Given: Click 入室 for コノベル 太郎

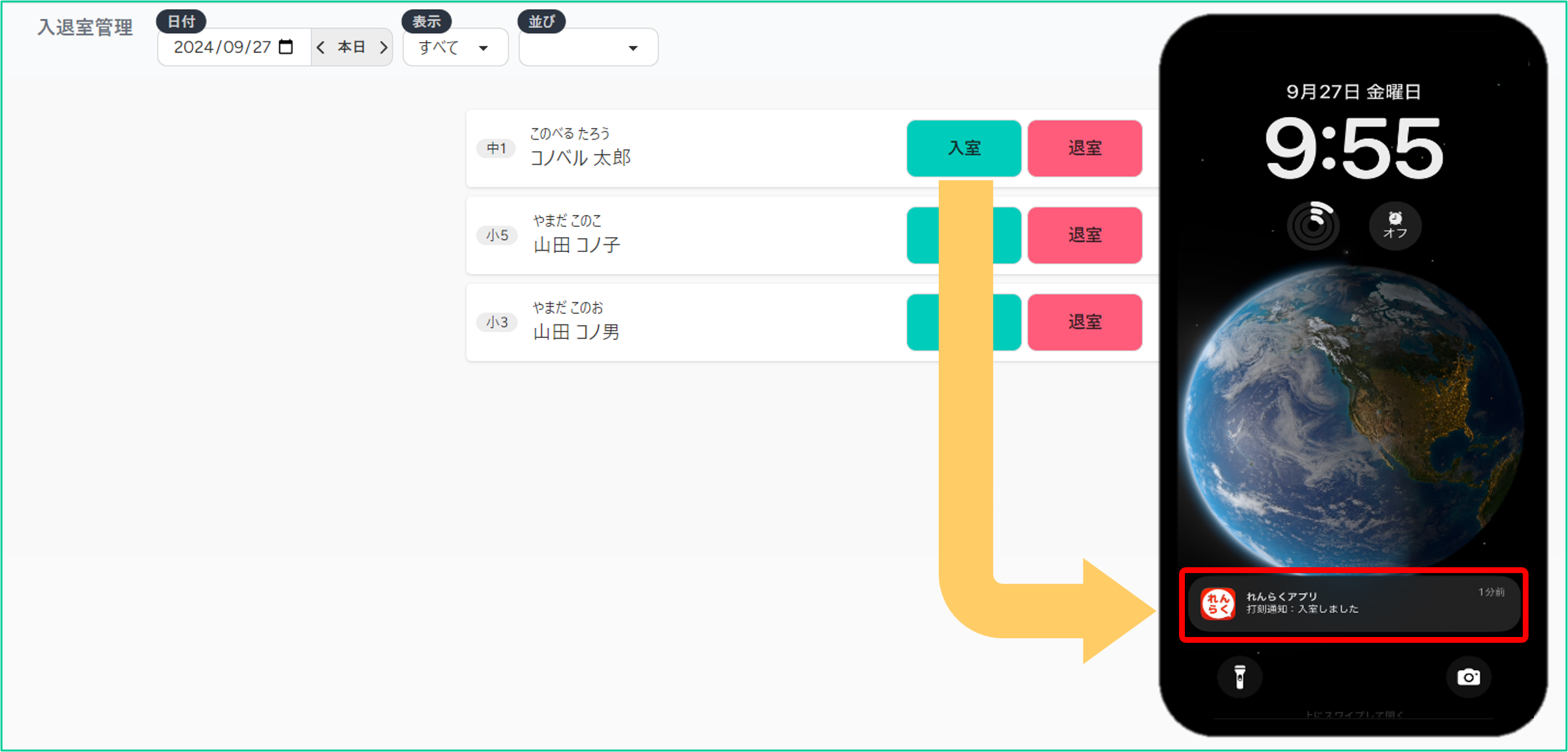Looking at the screenshot, I should [x=963, y=148].
